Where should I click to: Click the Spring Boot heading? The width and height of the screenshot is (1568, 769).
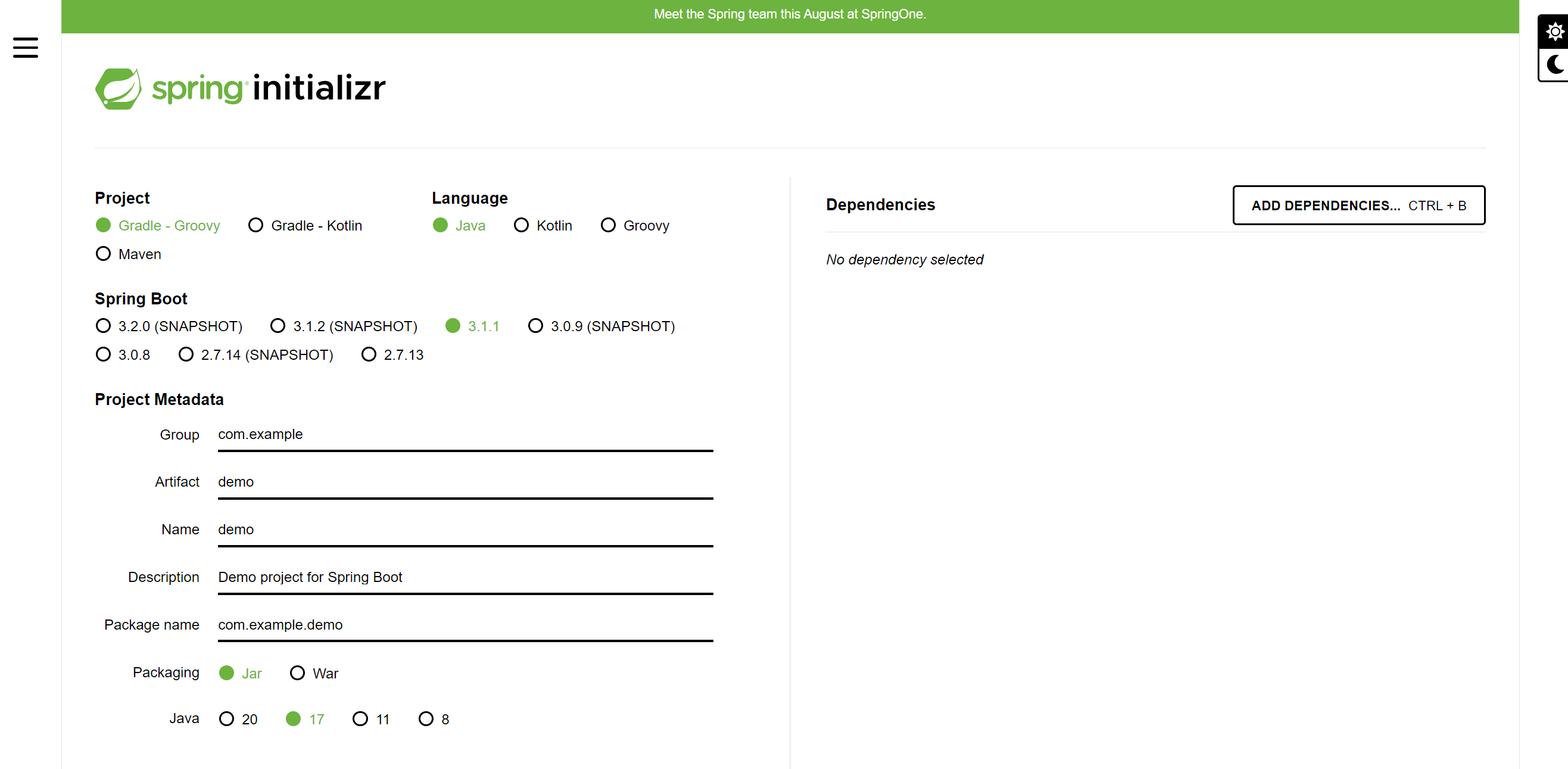coord(141,299)
